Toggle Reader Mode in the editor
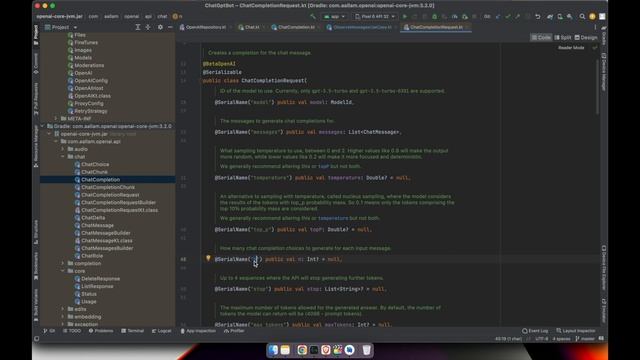640x360 pixels. pos(571,48)
